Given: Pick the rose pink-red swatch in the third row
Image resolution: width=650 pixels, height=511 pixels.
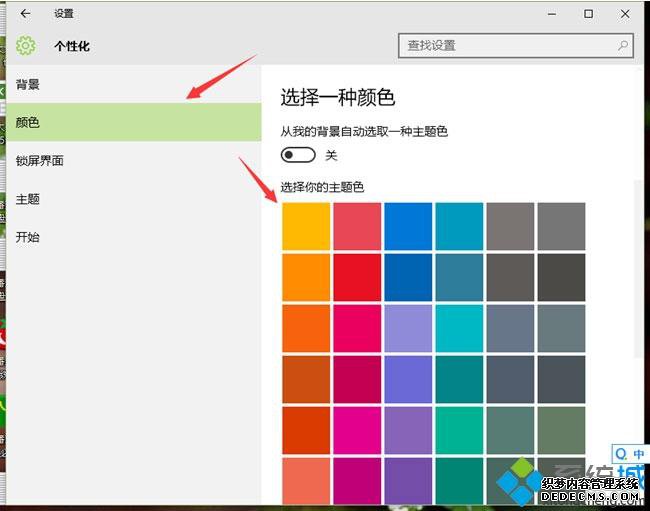Looking at the screenshot, I should (357, 328).
